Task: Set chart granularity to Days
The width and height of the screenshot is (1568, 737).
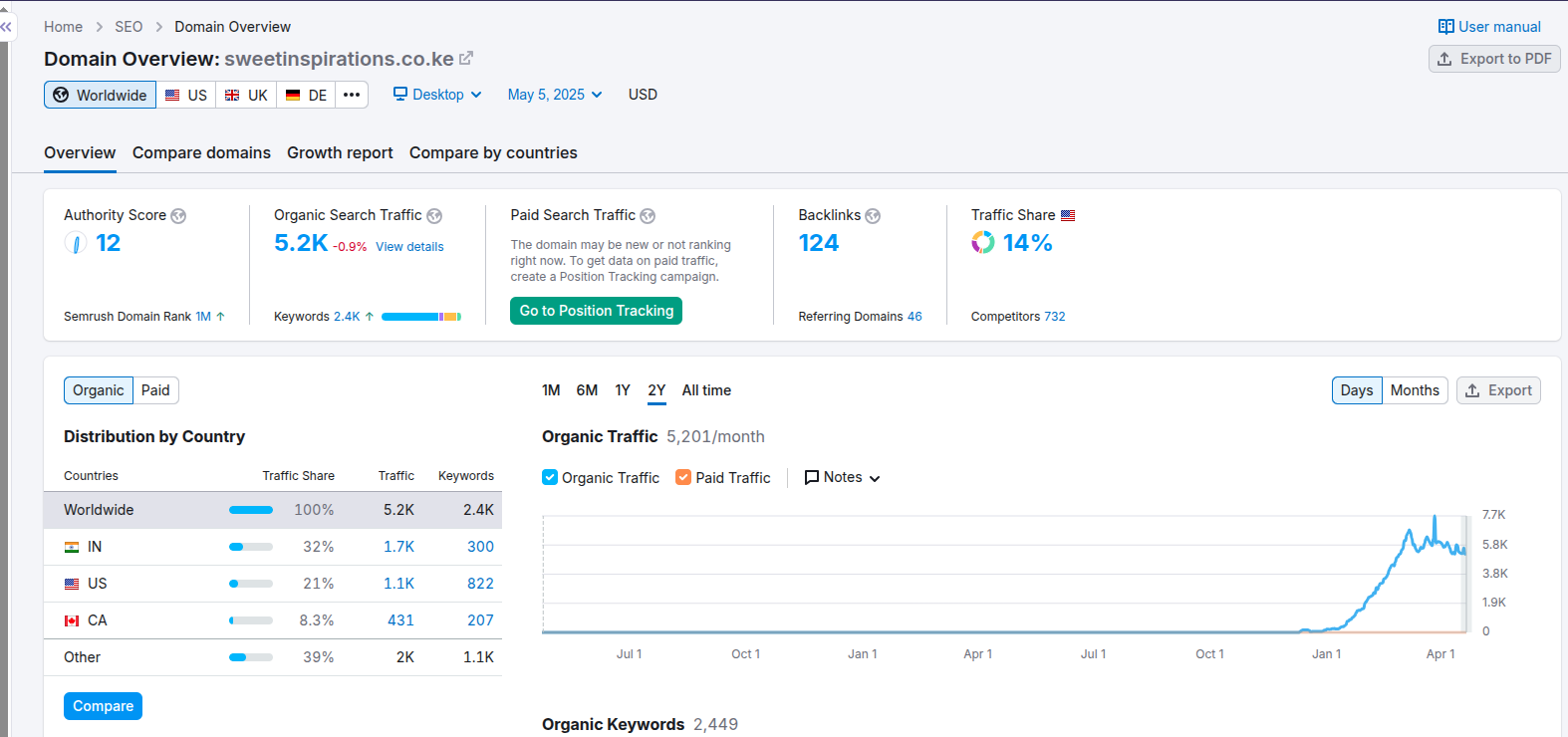Action: 1357,390
